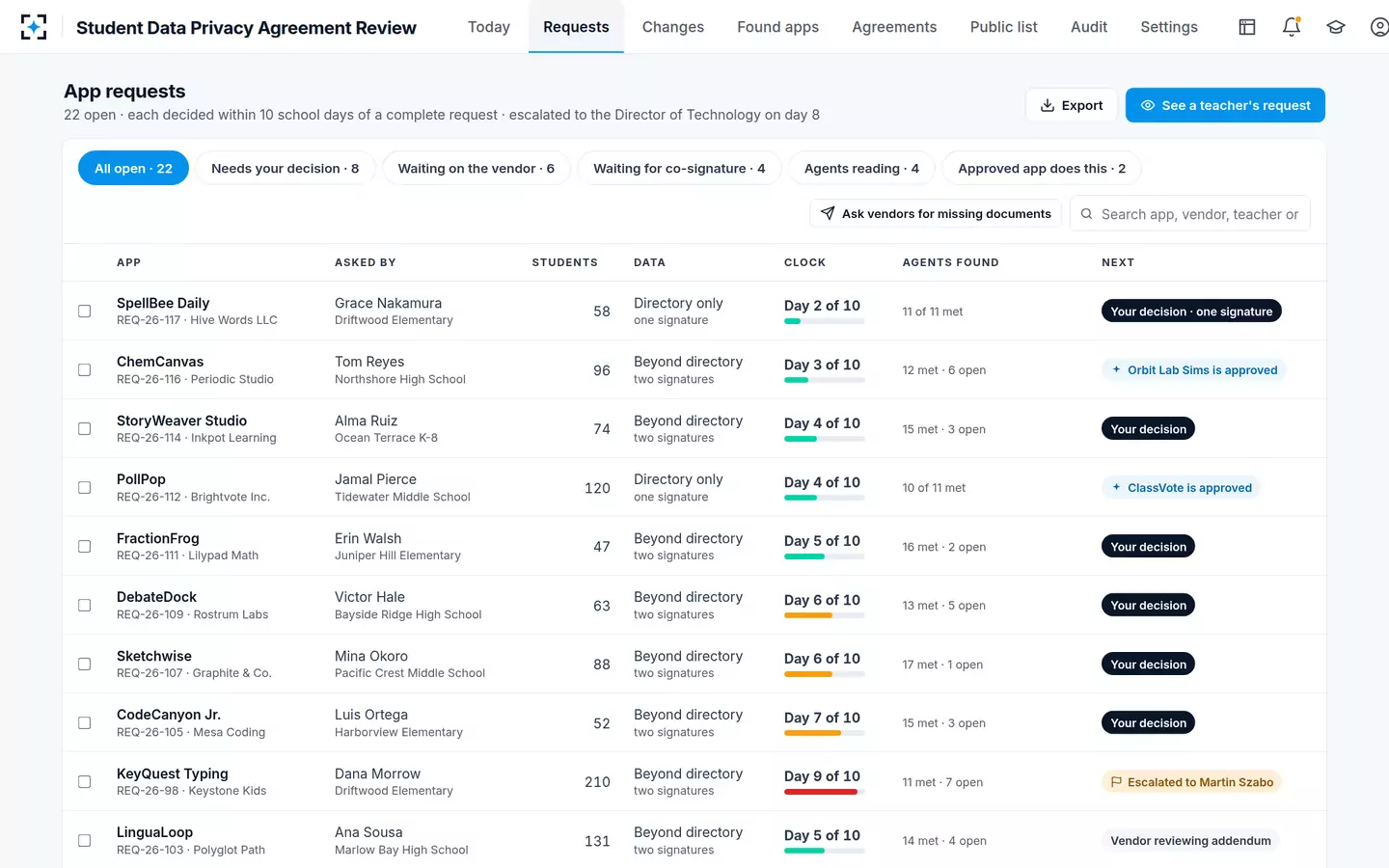Viewport: 1389px width, 868px height.
Task: Select the StoryWeaver Studio row checkbox
Action: pyautogui.click(x=85, y=428)
